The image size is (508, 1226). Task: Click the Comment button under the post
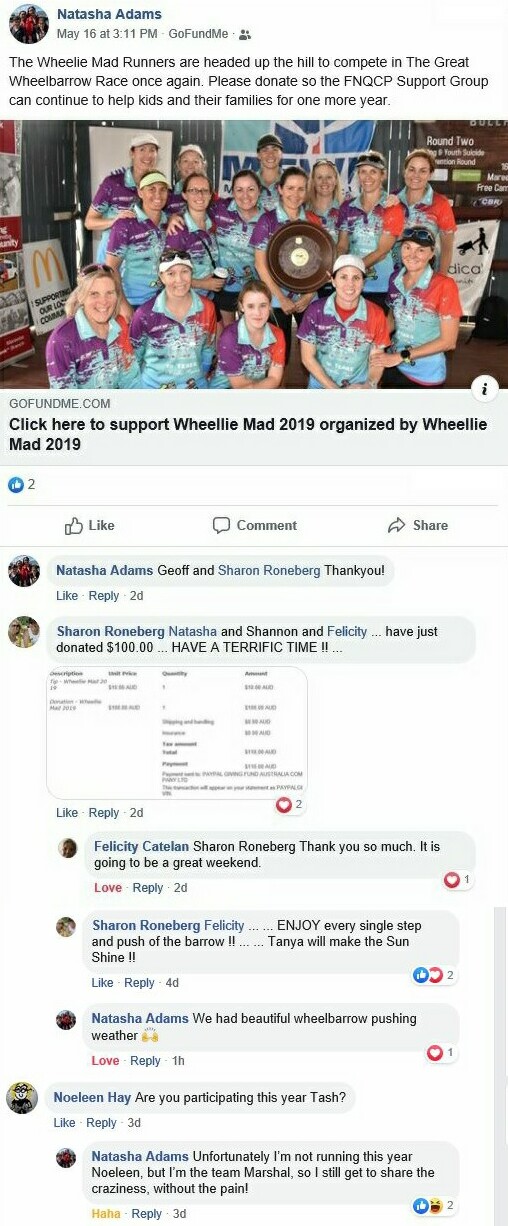click(255, 525)
